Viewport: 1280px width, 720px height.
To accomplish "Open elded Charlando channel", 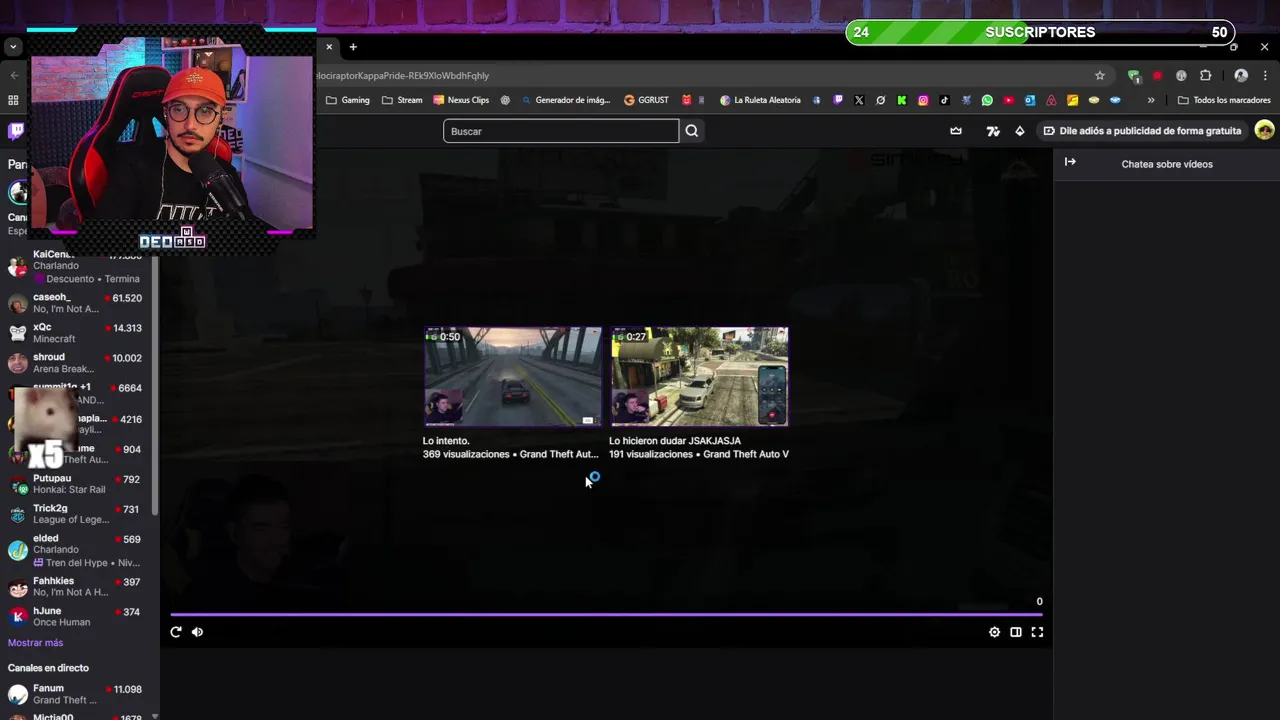I will coord(78,550).
